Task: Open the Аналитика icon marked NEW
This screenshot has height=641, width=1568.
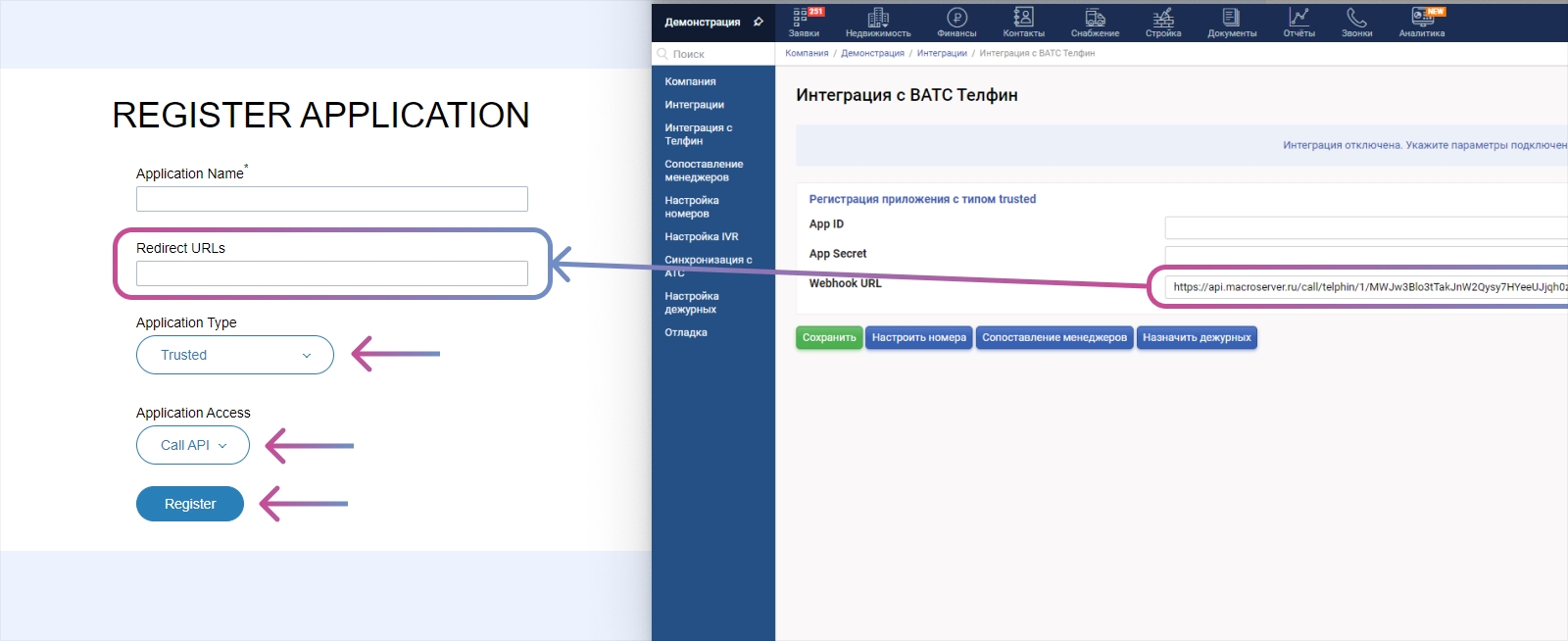Action: (1422, 18)
